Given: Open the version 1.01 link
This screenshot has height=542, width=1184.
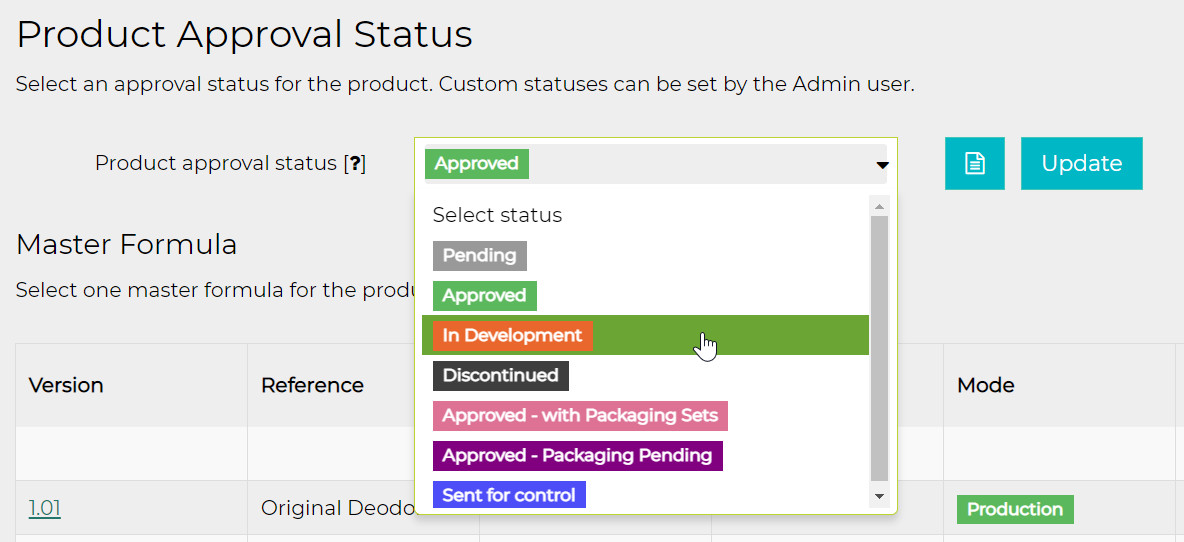Looking at the screenshot, I should (45, 508).
